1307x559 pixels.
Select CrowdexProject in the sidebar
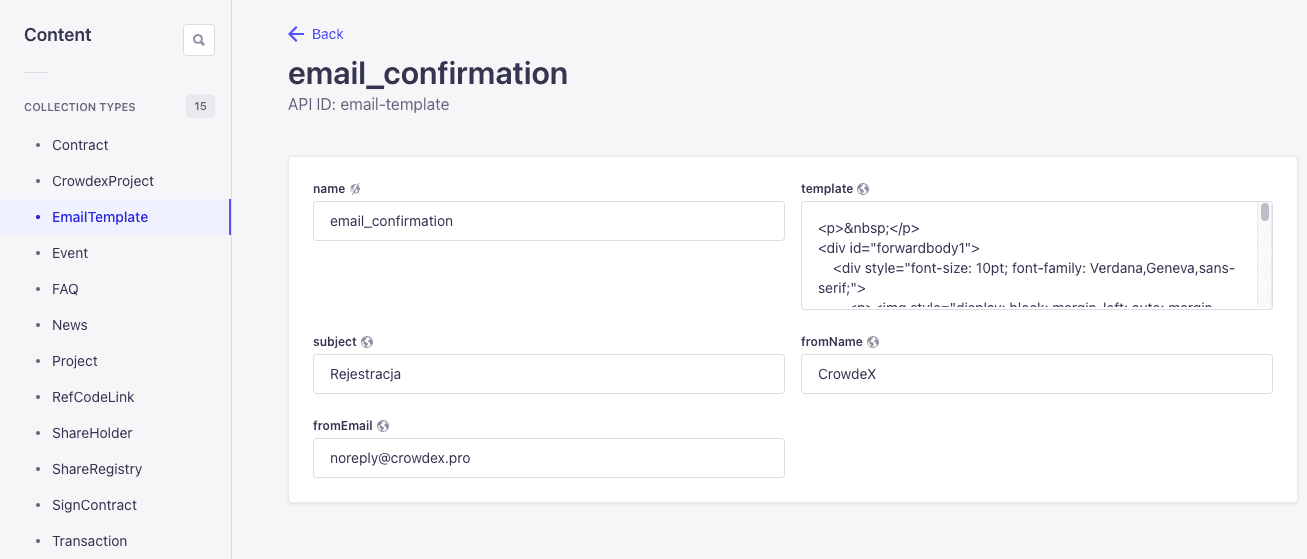pos(103,181)
